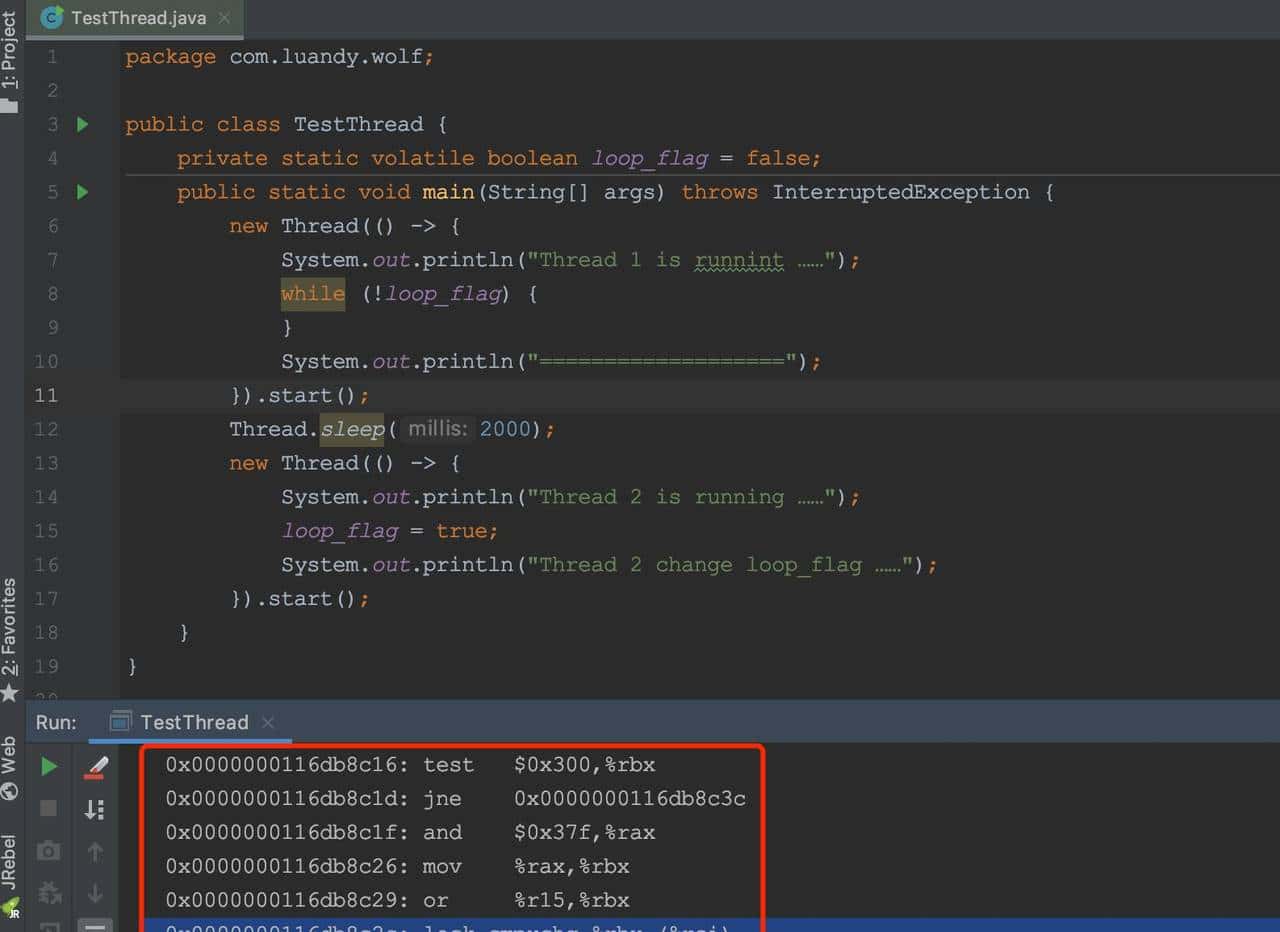Click the sleep method call on line 12
The width and height of the screenshot is (1280, 932).
(x=352, y=429)
